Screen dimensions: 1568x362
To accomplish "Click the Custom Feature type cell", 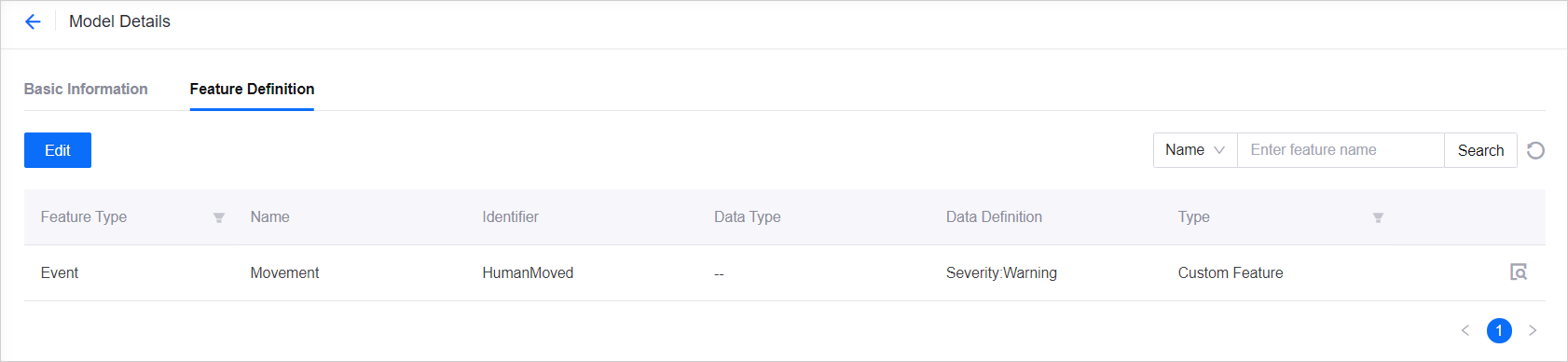I will click(1231, 272).
